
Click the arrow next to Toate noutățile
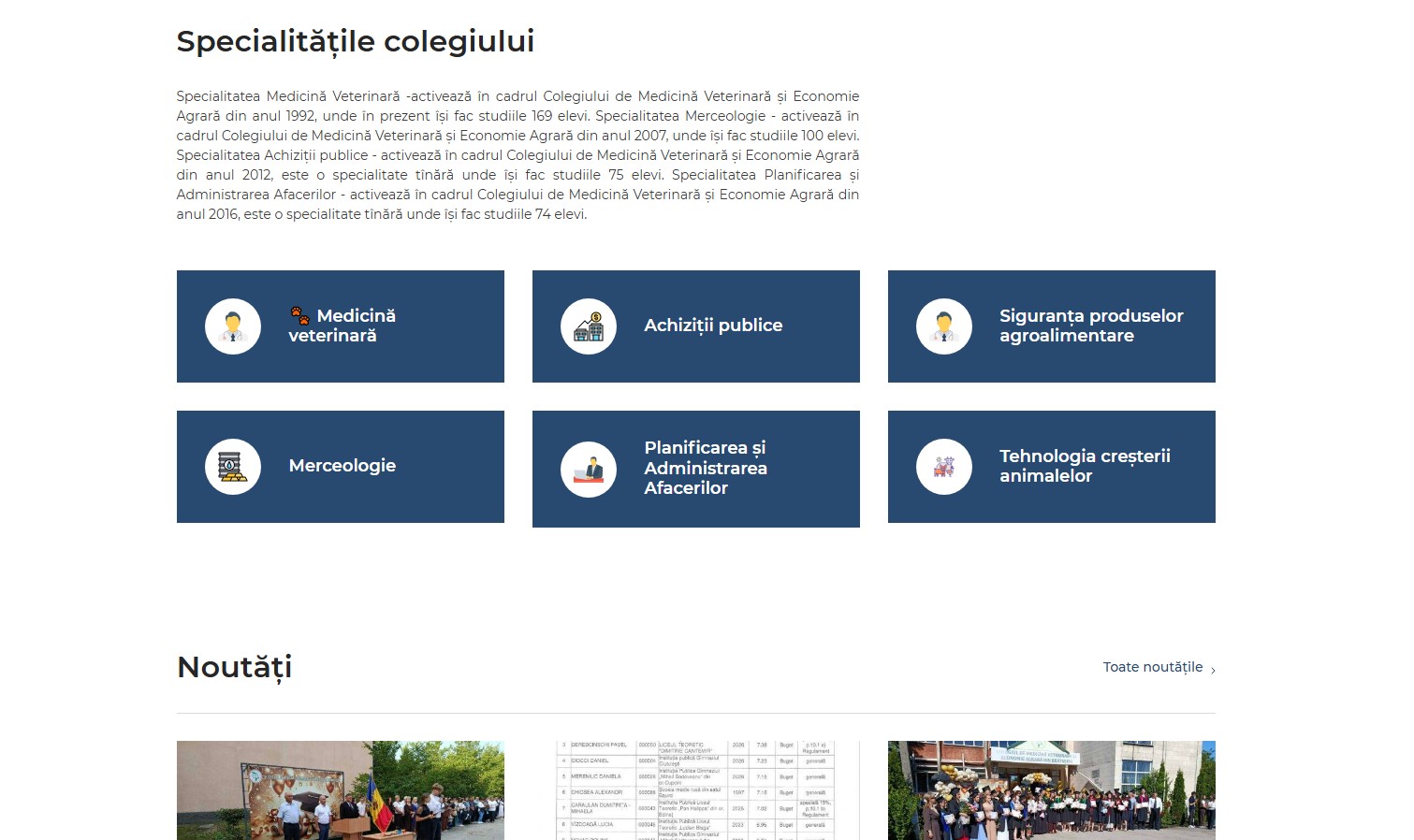(1213, 670)
